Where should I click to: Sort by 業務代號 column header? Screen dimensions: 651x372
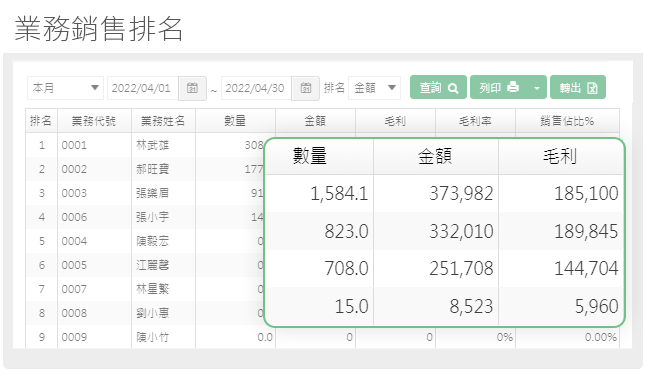[94, 121]
